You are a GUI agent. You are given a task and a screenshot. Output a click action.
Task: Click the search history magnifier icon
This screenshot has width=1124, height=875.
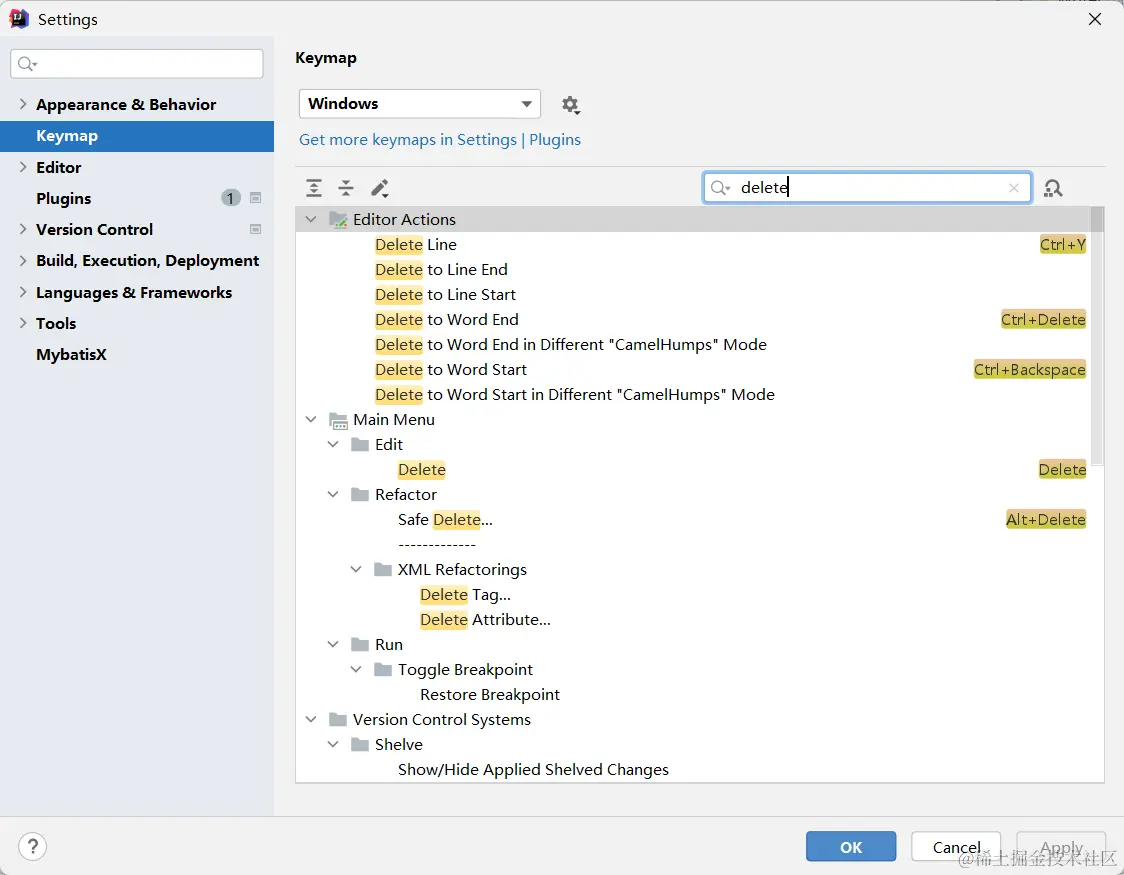click(x=720, y=188)
